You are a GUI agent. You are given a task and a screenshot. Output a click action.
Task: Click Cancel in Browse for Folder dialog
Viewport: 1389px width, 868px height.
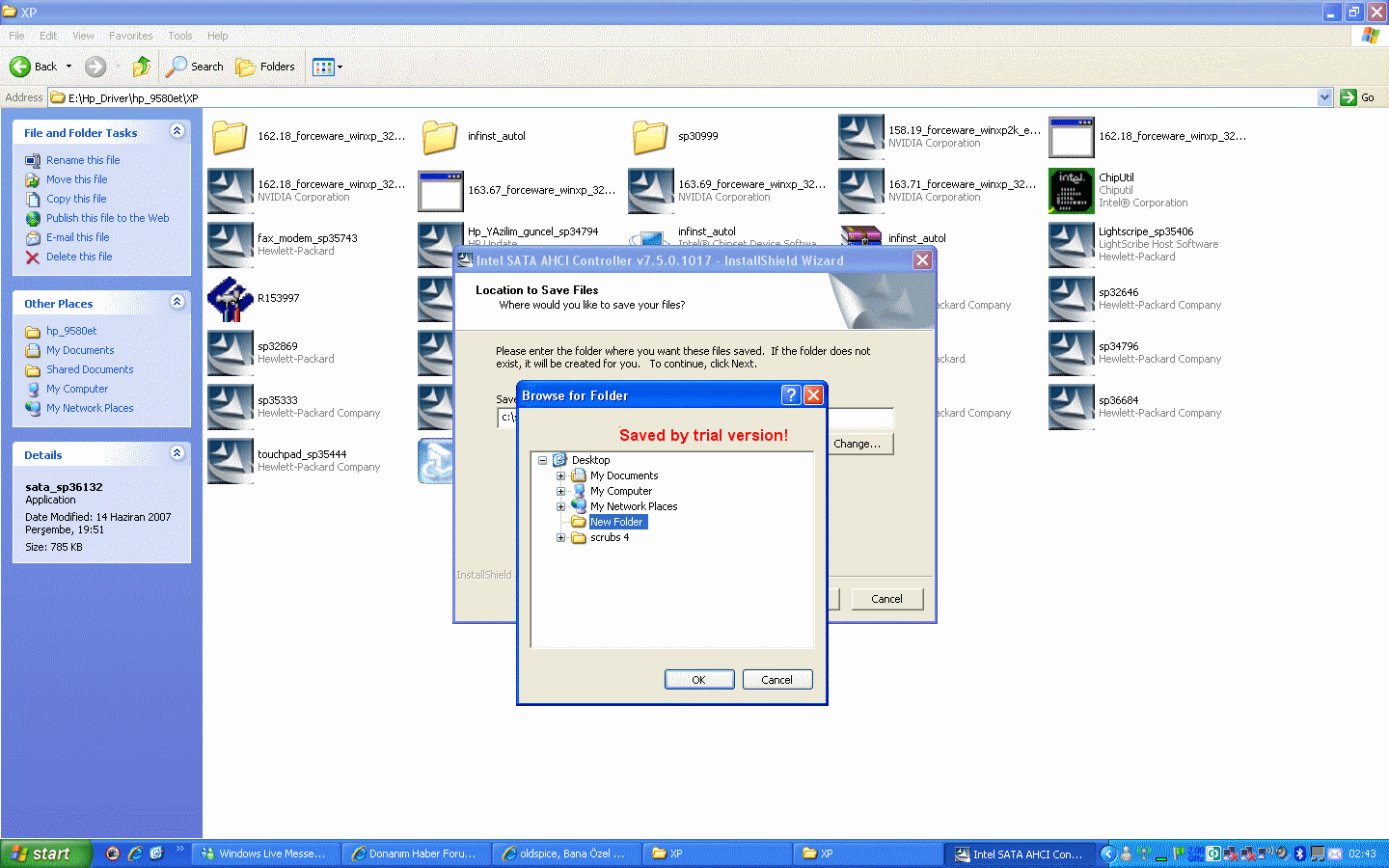coord(777,680)
